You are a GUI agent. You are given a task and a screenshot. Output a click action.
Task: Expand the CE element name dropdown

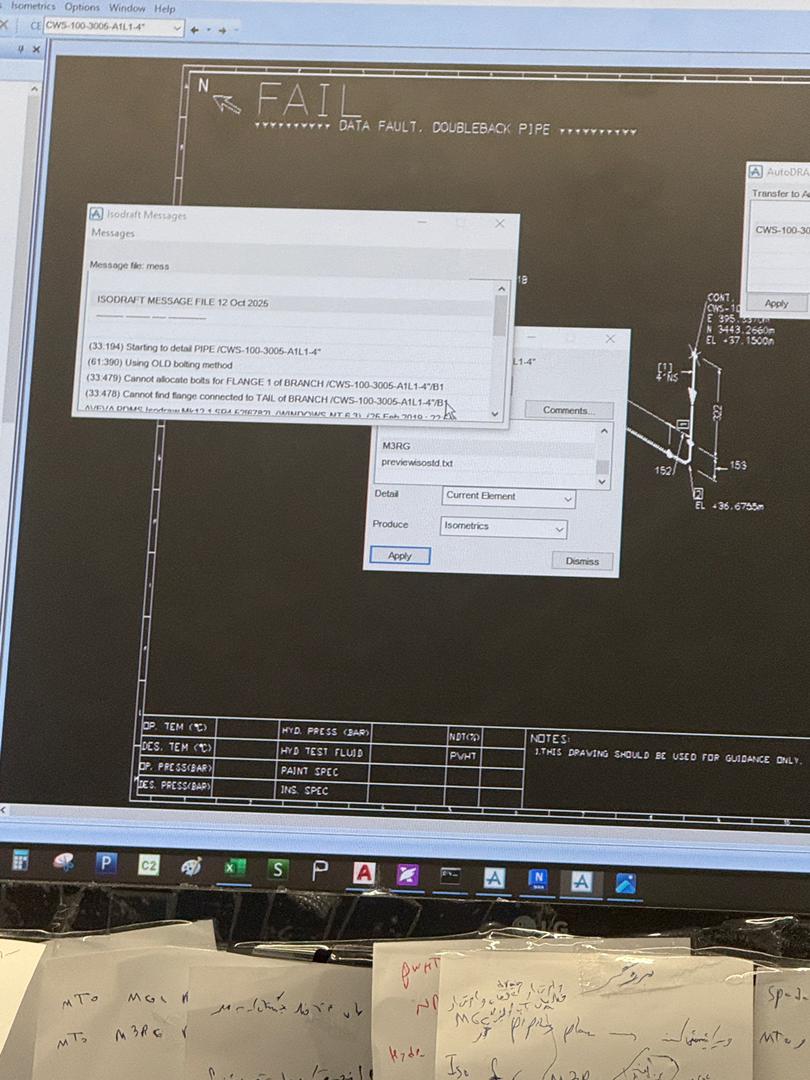(177, 28)
